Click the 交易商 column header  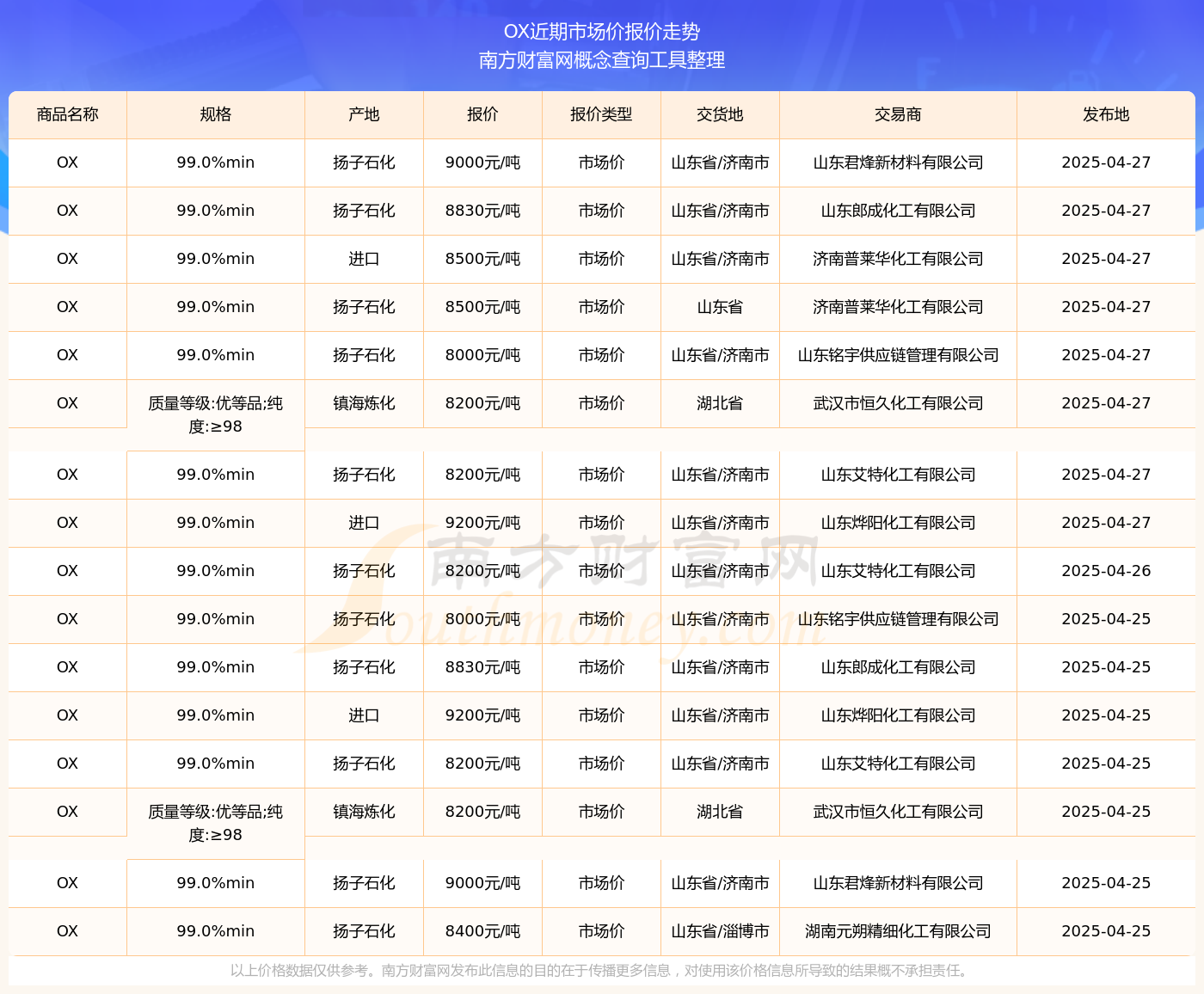(898, 114)
